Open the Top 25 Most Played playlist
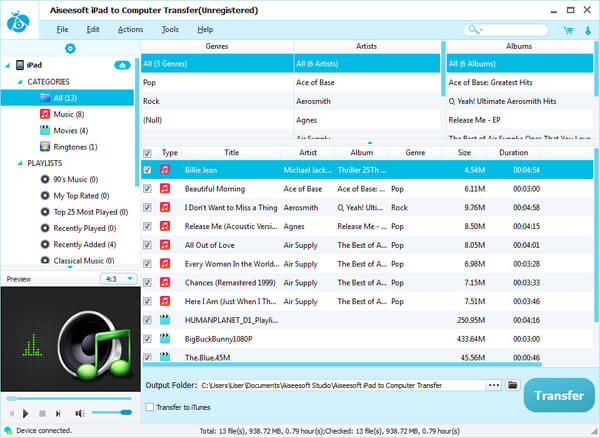The width and height of the screenshot is (600, 438). 91,212
